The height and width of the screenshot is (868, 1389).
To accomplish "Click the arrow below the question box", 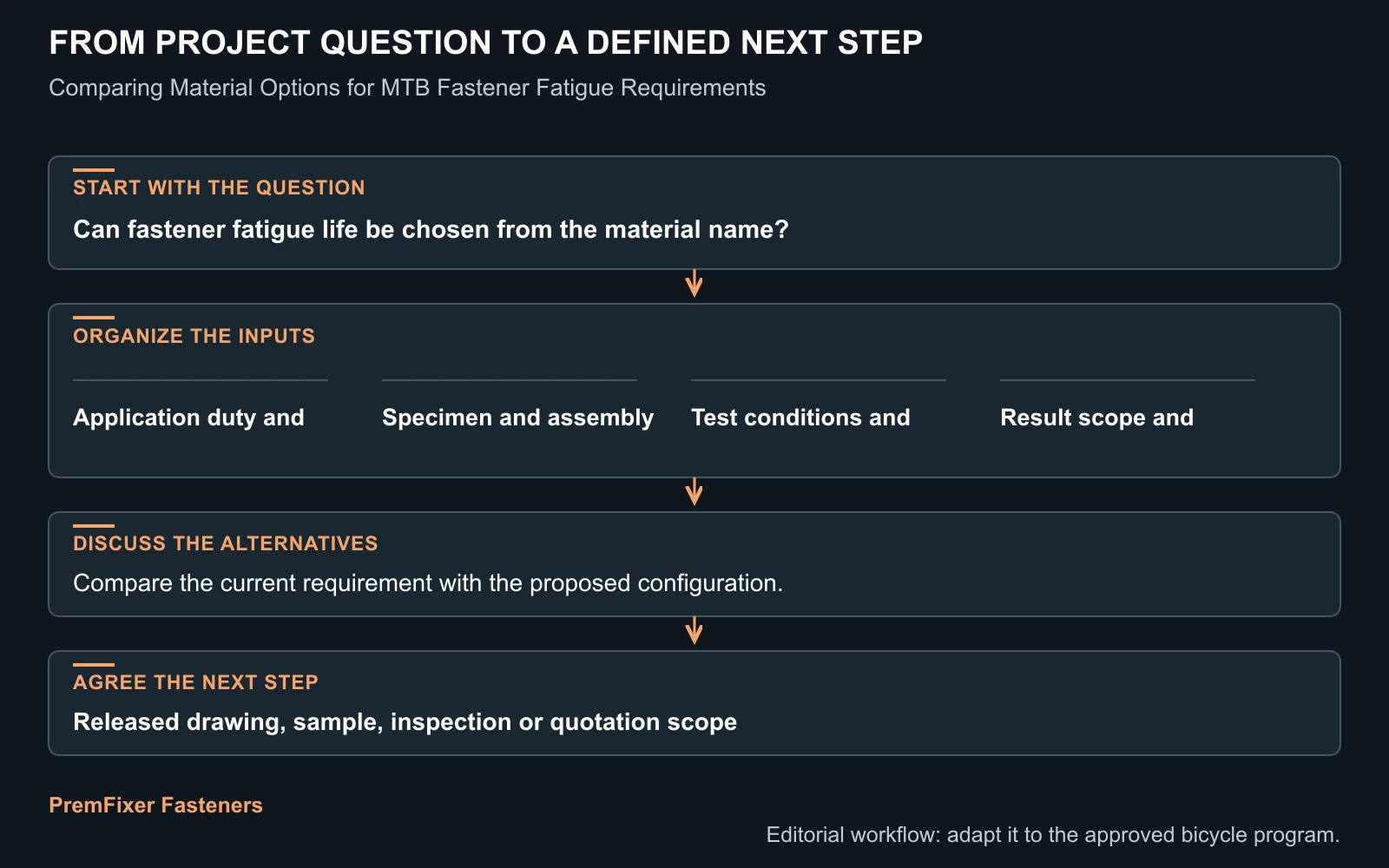I will pyautogui.click(x=694, y=284).
